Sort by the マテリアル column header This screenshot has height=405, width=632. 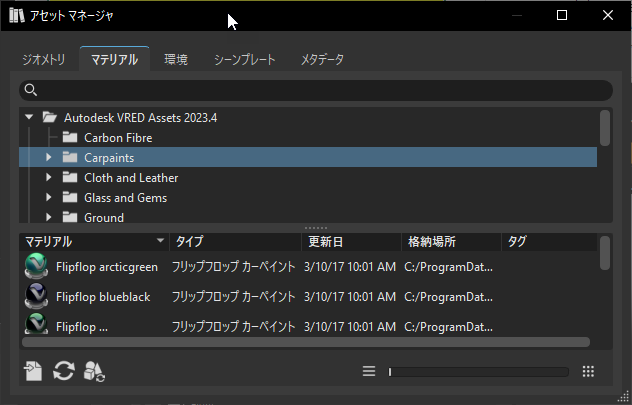point(94,242)
